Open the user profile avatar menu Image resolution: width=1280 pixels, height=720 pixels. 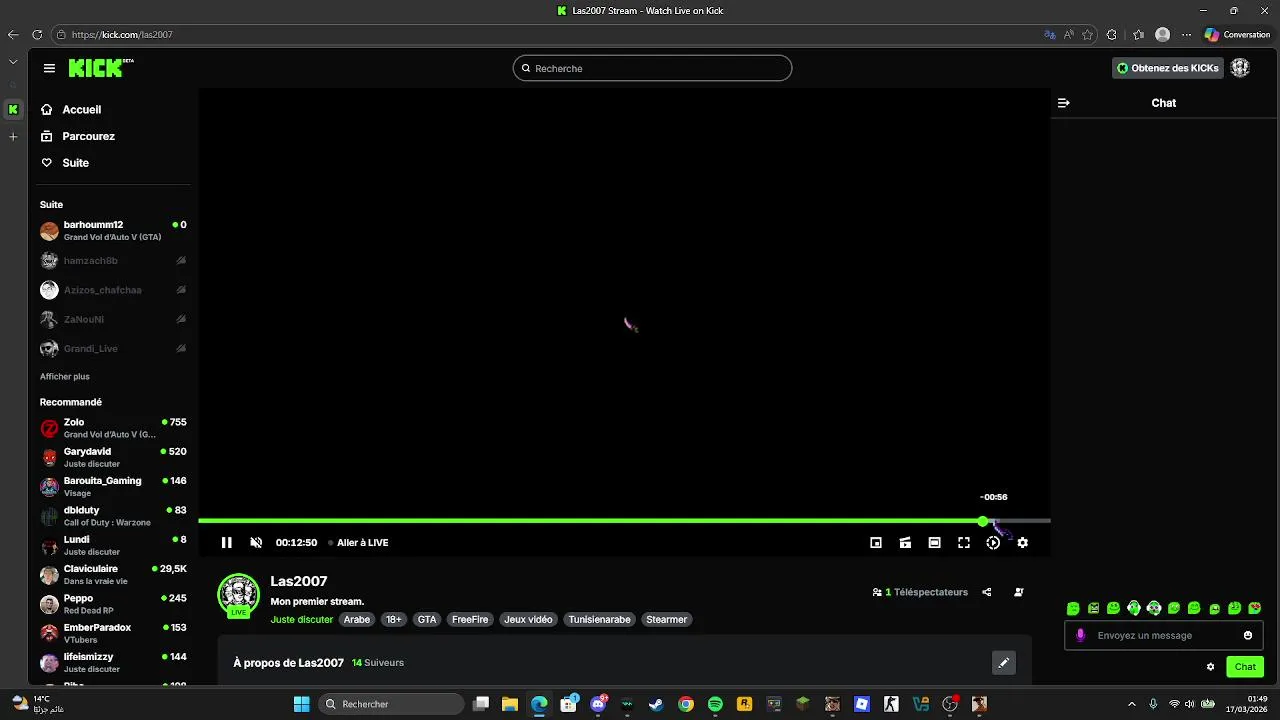pos(1240,68)
